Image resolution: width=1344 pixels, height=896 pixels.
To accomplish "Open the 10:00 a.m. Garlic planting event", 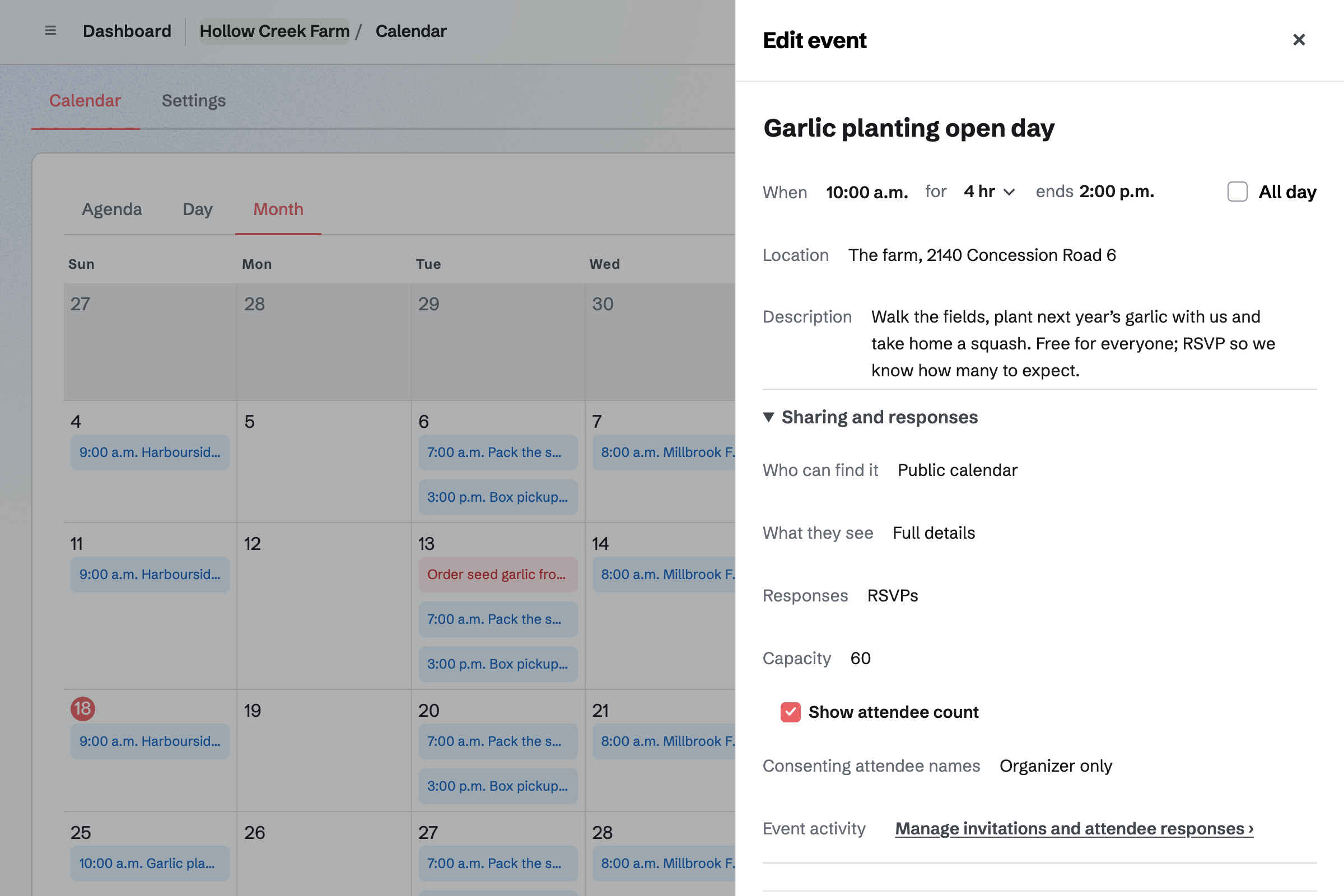I will pyautogui.click(x=150, y=863).
